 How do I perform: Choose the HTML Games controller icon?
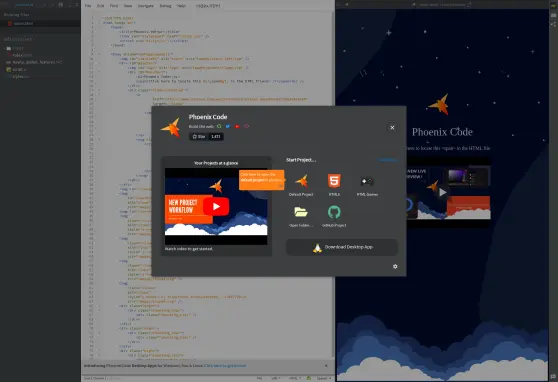coord(367,181)
